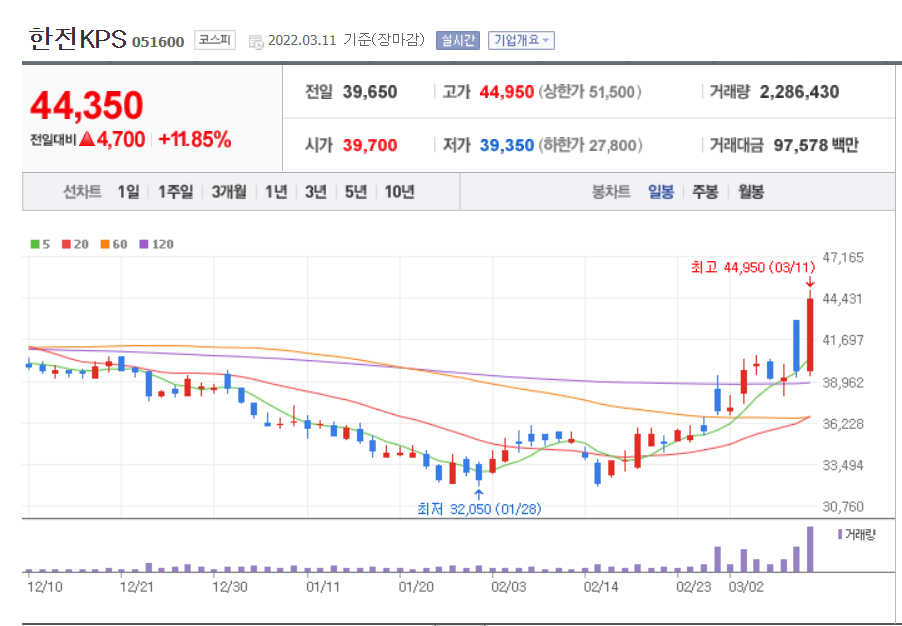Image resolution: width=902 pixels, height=626 pixels.
Task: Switch to the 1년 line chart
Action: (276, 192)
